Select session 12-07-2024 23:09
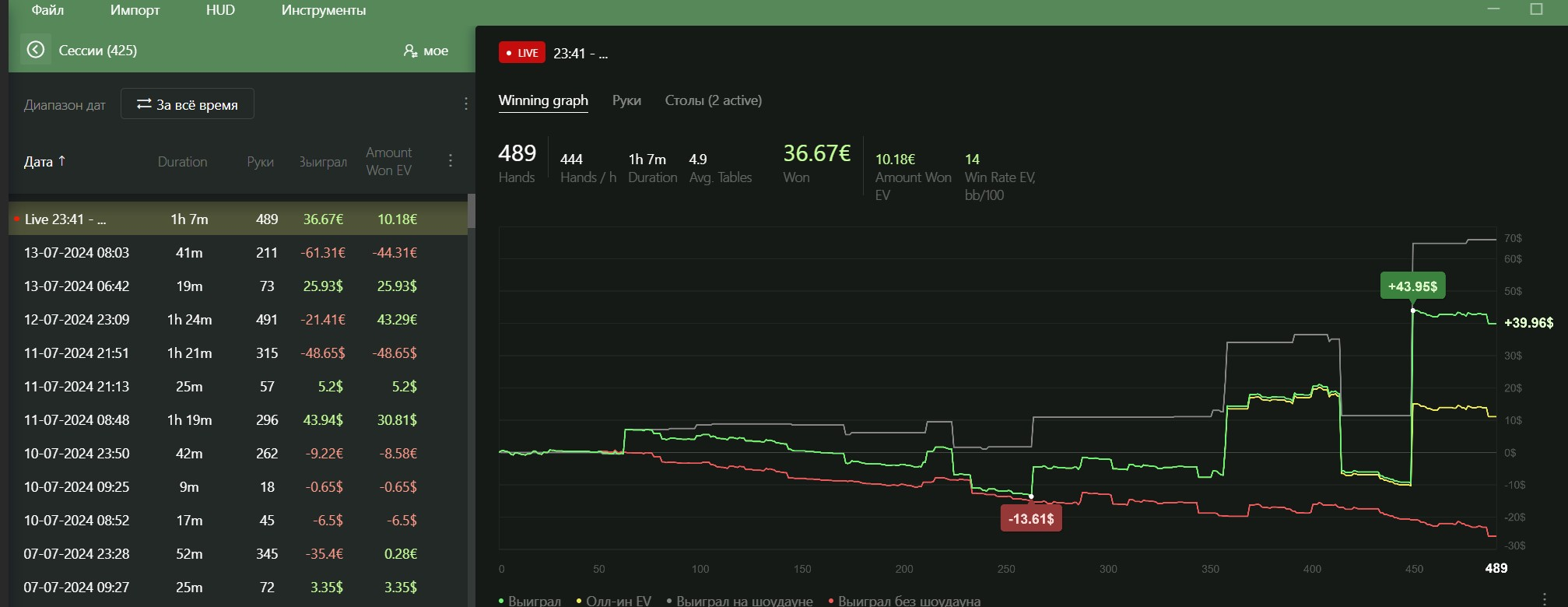 tap(238, 319)
